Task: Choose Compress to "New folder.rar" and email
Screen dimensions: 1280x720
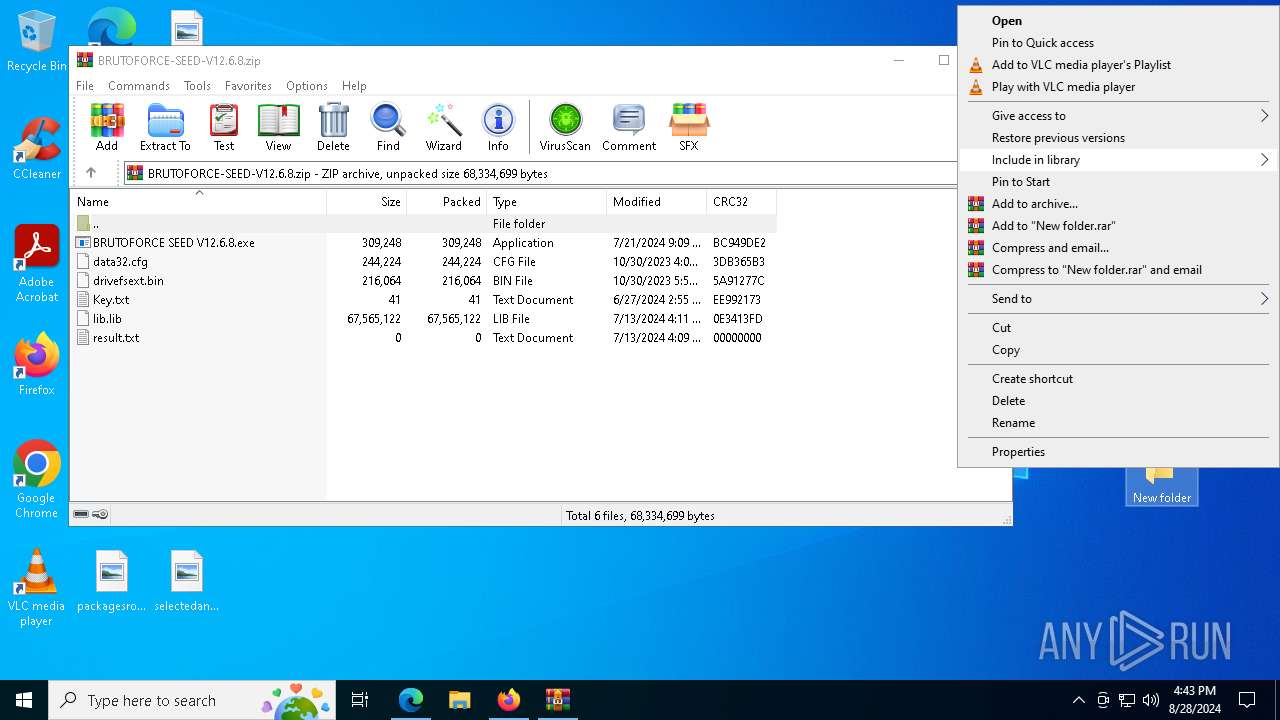Action: pos(1118,270)
